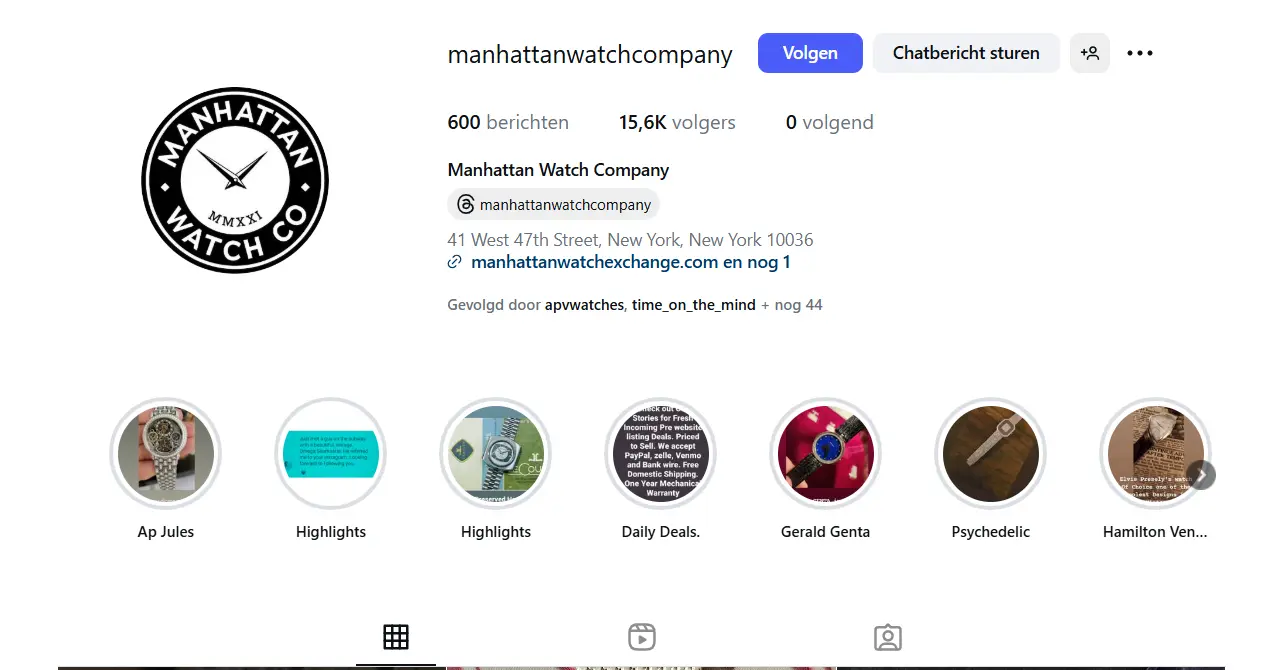Screen dimensions: 1266x670
Task: Open the Daily Deals. highlight
Action: click(x=661, y=454)
